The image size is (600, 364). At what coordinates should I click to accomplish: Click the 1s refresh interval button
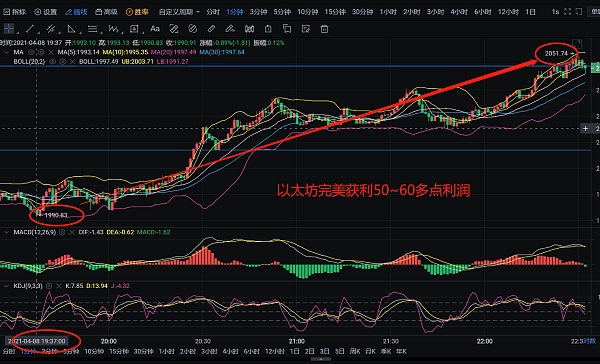pyautogui.click(x=555, y=12)
